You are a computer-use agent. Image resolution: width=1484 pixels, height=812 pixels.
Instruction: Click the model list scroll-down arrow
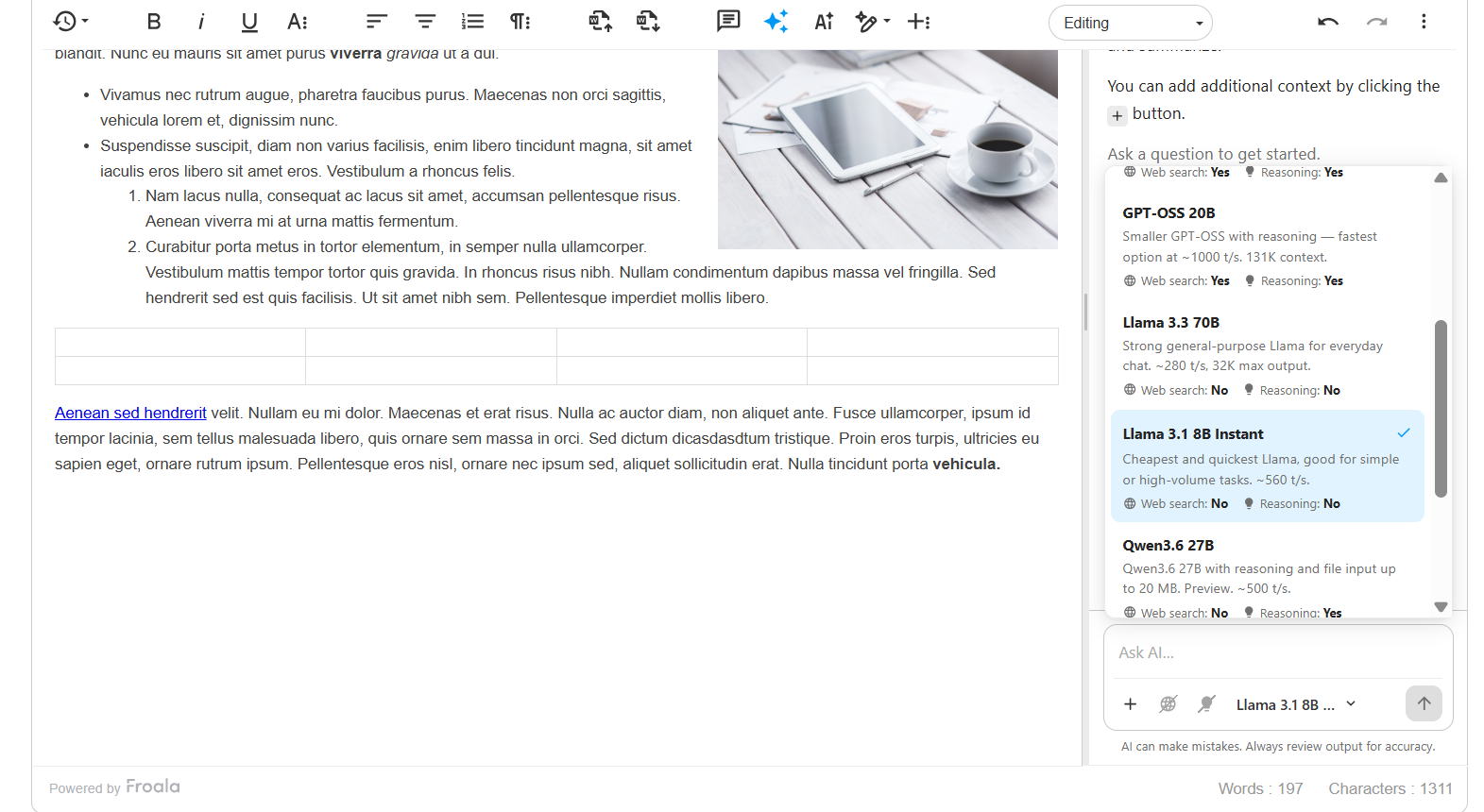tap(1441, 607)
